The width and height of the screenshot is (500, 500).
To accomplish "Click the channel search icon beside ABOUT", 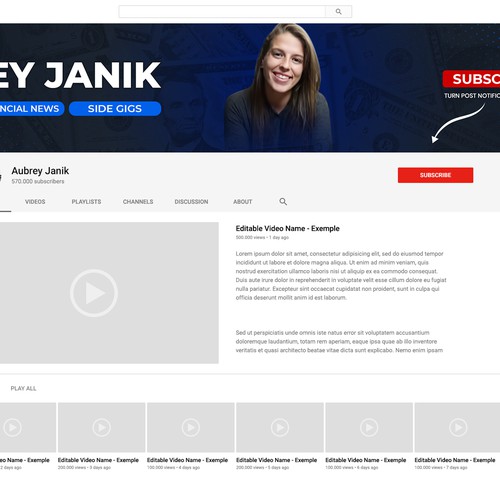I will (x=283, y=201).
